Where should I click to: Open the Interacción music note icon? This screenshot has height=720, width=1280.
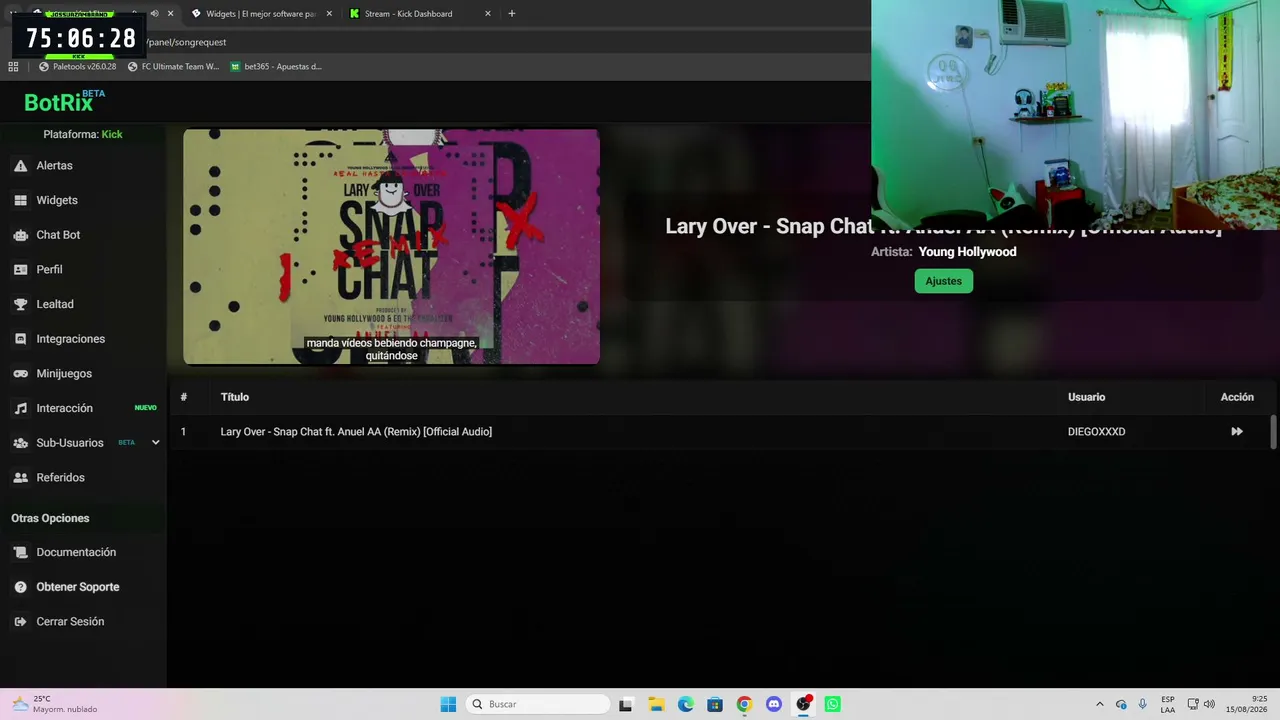pyautogui.click(x=20, y=408)
